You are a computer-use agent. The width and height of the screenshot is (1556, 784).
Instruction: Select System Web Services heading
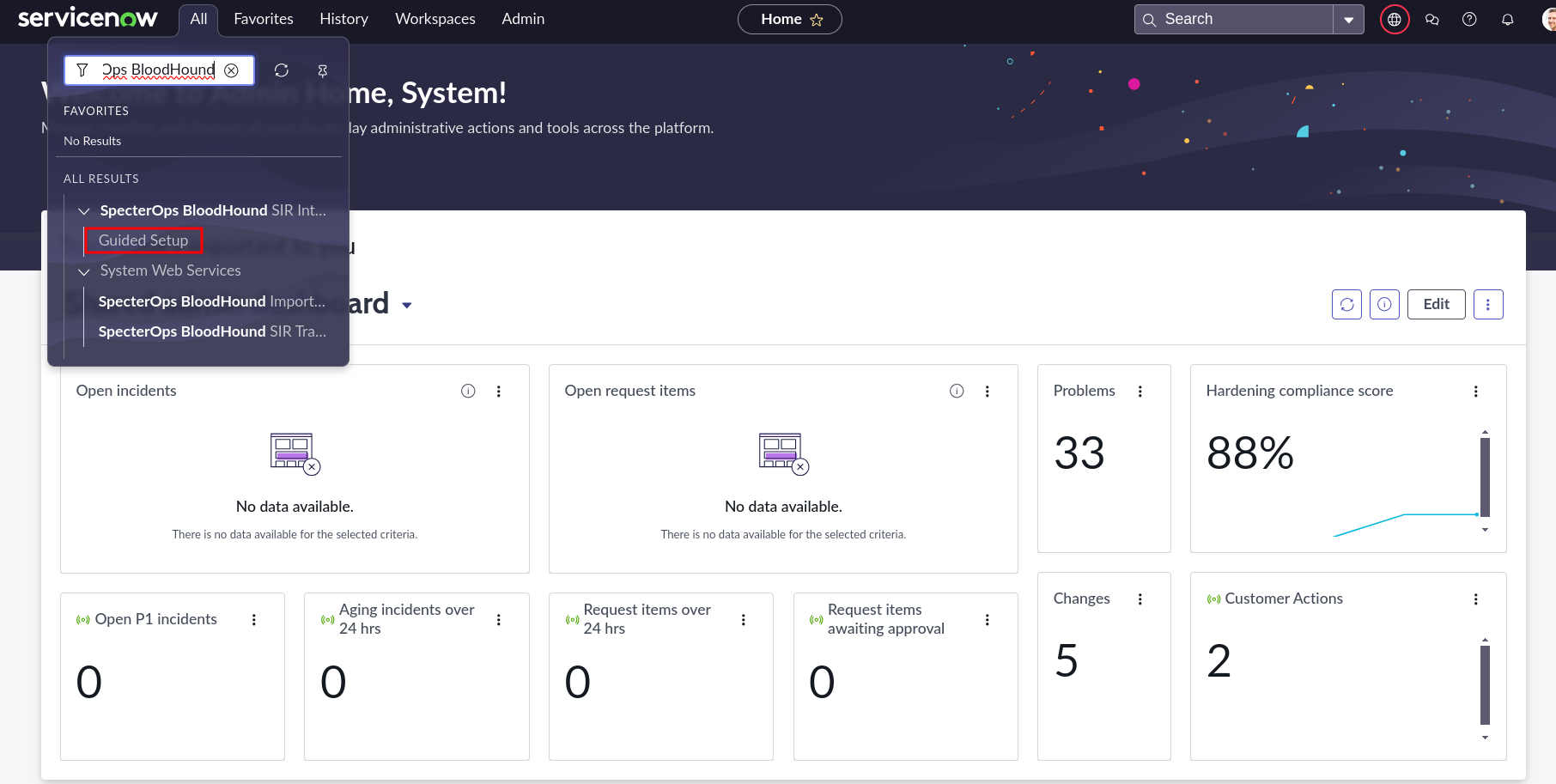coord(170,270)
